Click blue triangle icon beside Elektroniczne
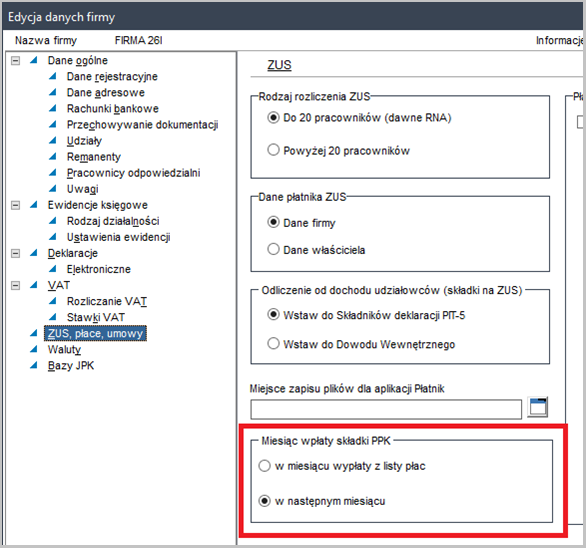Viewport: 586px width, 548px height. coord(53,269)
